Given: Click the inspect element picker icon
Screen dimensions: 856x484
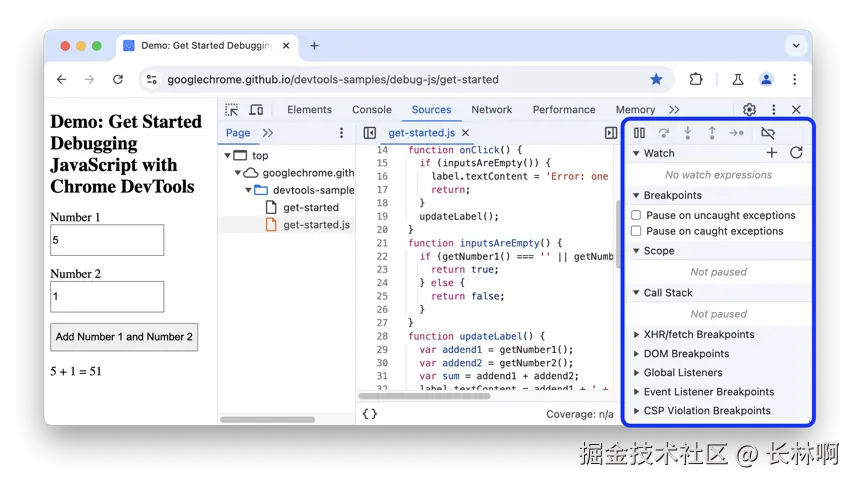Looking at the screenshot, I should coord(231,110).
